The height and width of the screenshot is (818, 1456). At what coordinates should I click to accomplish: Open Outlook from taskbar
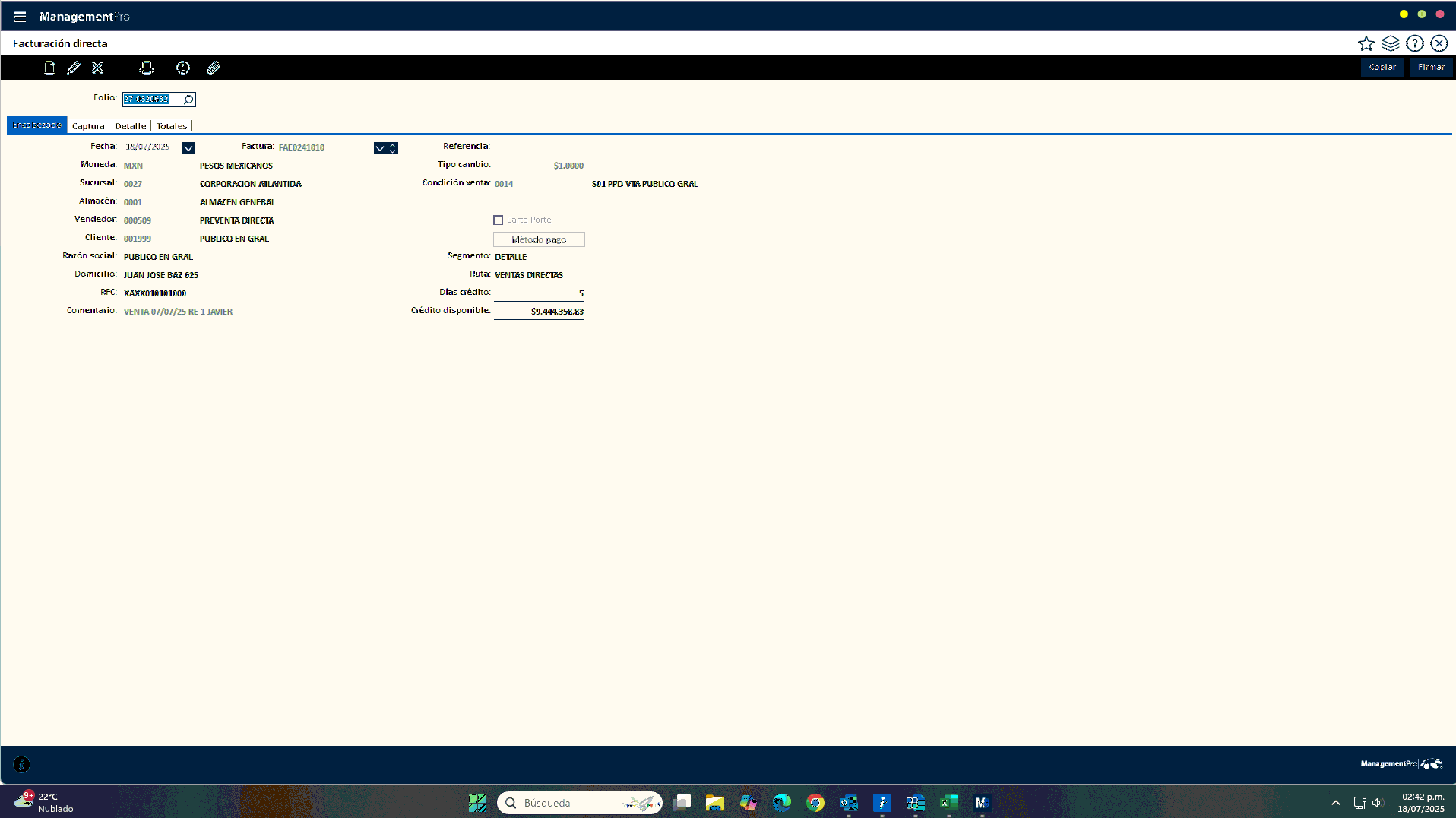point(849,803)
